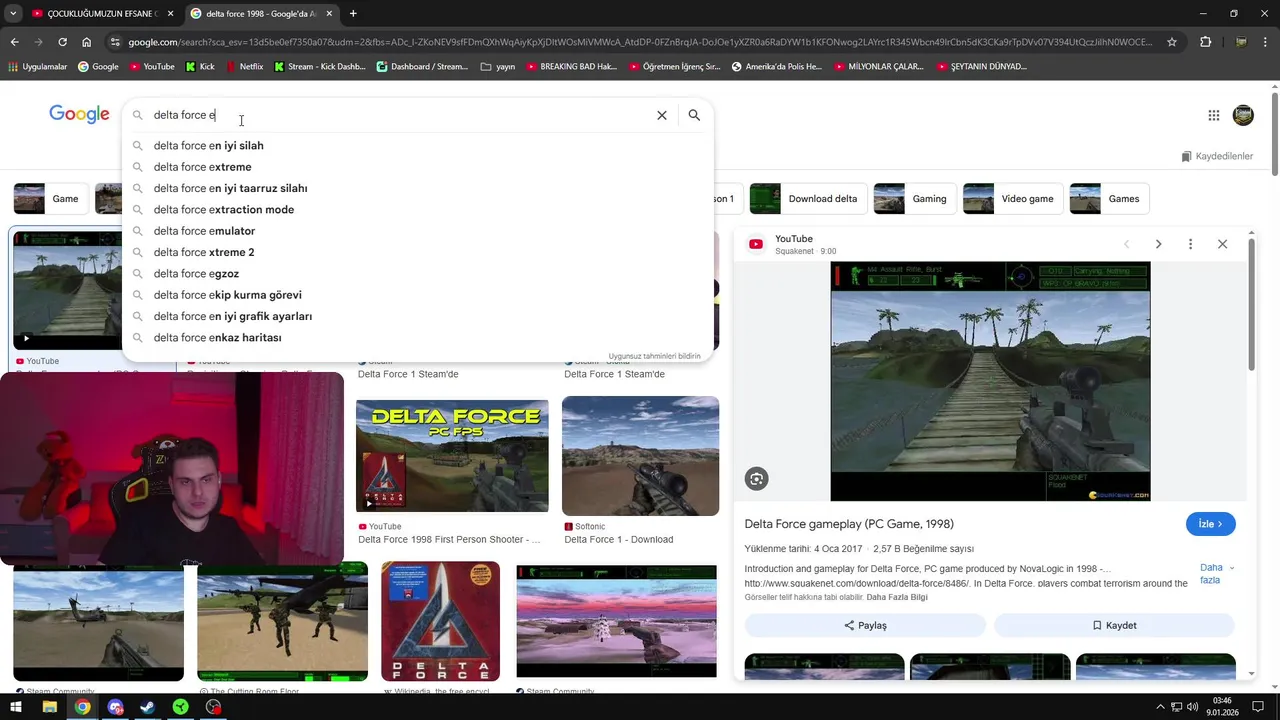Open the Delta Force PC FPS thumbnail
Image resolution: width=1280 pixels, height=720 pixels.
pos(452,456)
